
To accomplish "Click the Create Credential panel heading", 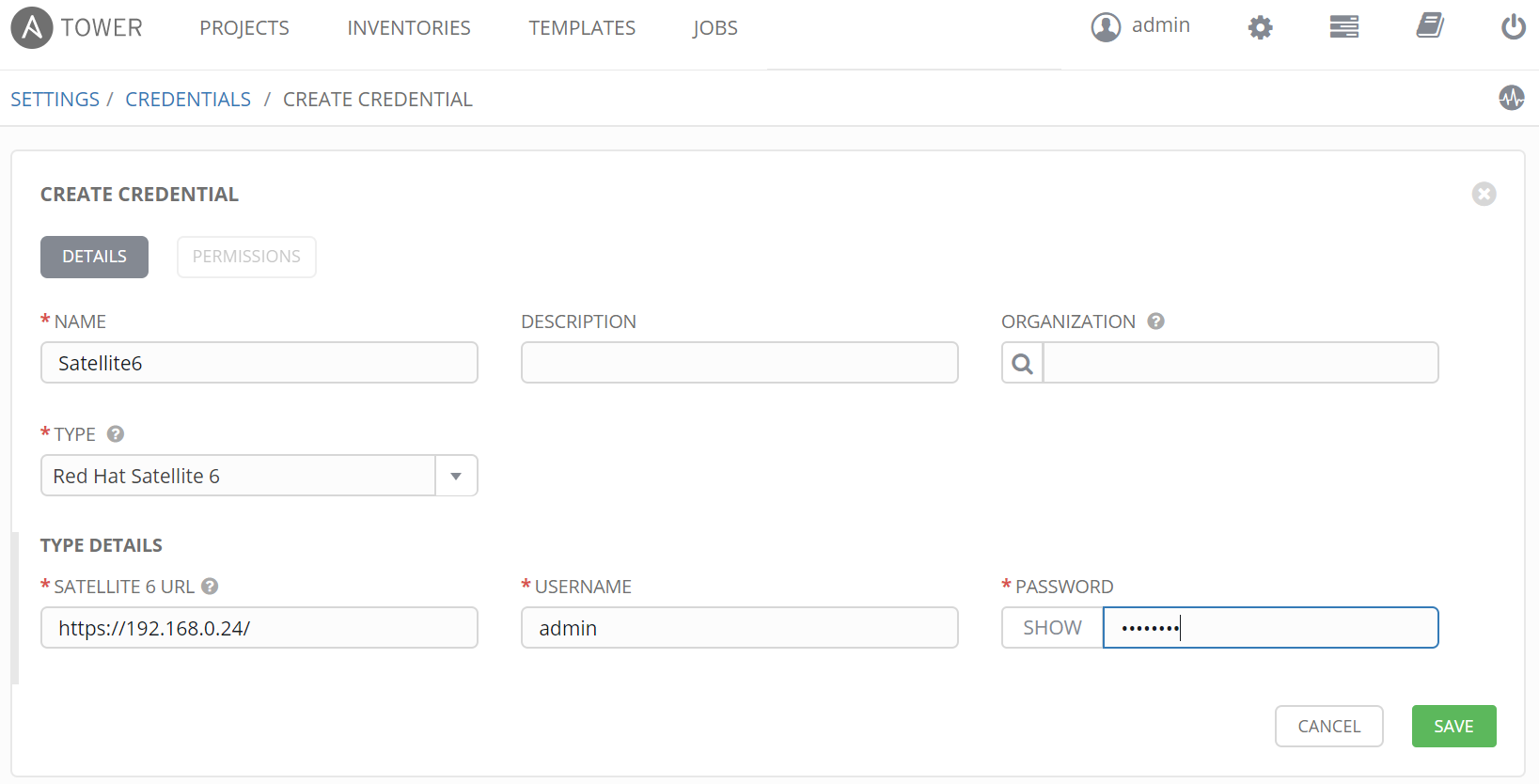I will tap(139, 195).
